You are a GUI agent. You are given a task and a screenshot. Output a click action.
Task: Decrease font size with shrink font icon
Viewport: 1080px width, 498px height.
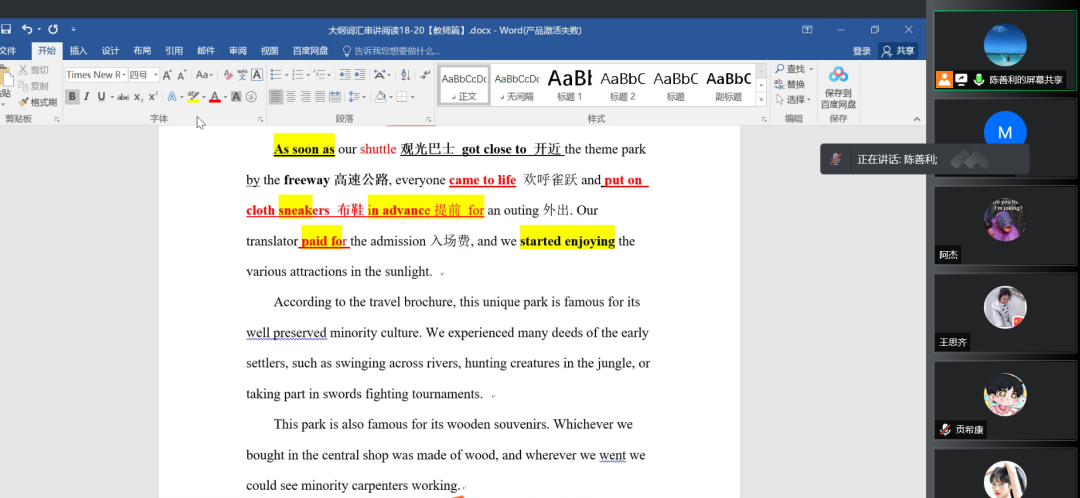click(183, 75)
